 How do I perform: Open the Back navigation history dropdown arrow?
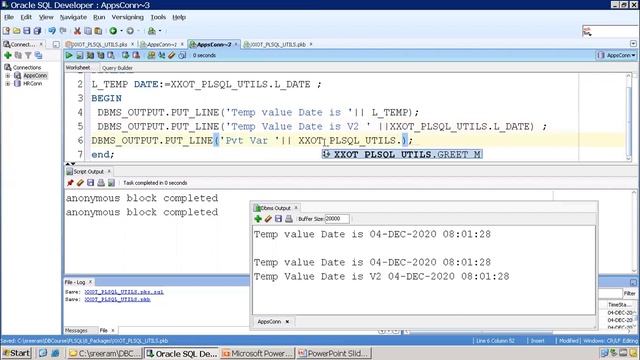click(x=121, y=31)
